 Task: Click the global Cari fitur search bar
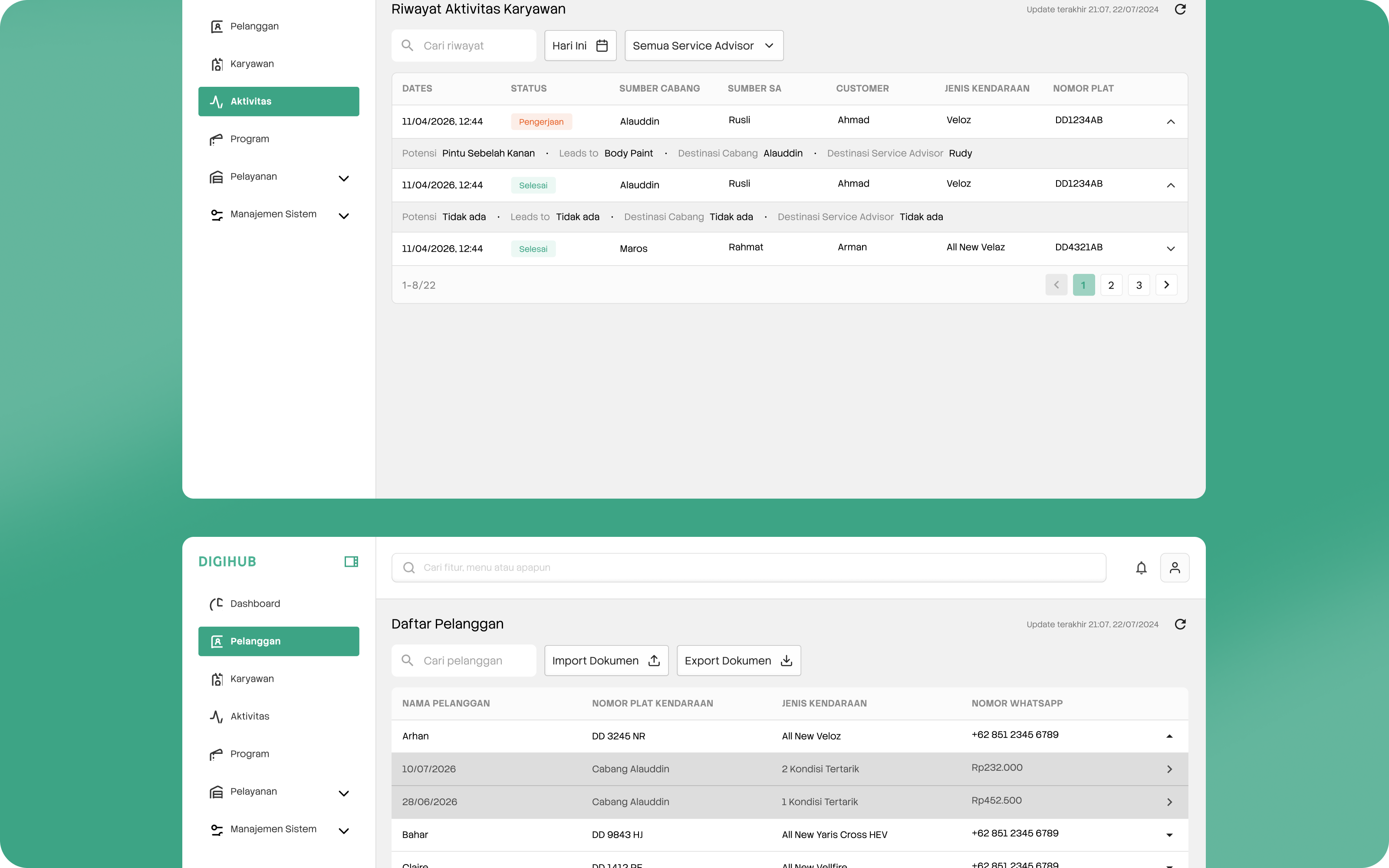pos(748,568)
